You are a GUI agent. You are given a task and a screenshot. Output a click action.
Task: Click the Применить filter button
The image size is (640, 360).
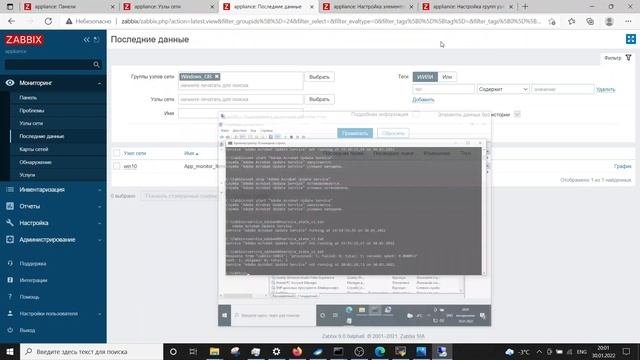point(355,133)
